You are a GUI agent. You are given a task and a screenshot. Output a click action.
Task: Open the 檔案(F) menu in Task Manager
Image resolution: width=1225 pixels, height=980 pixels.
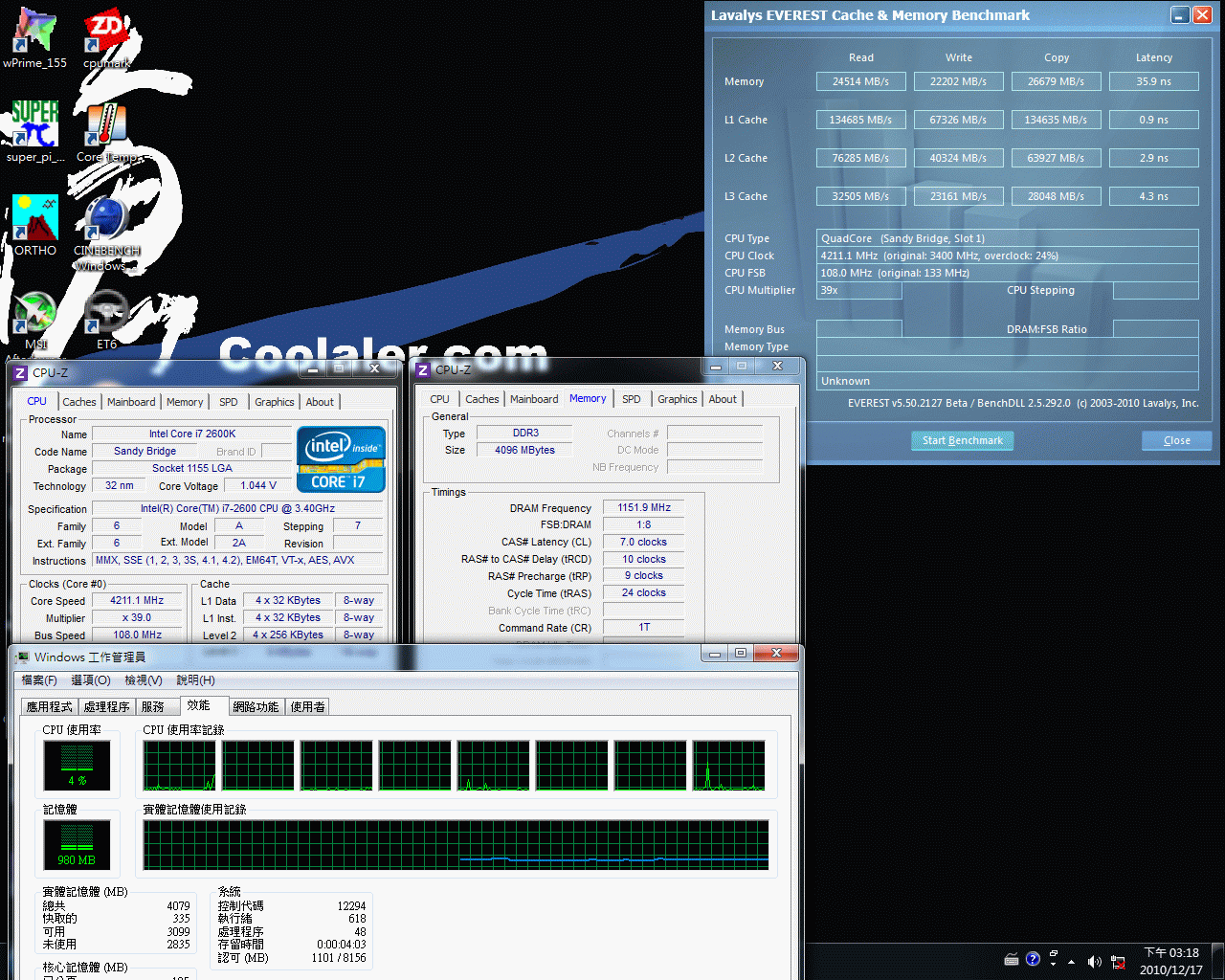(39, 680)
